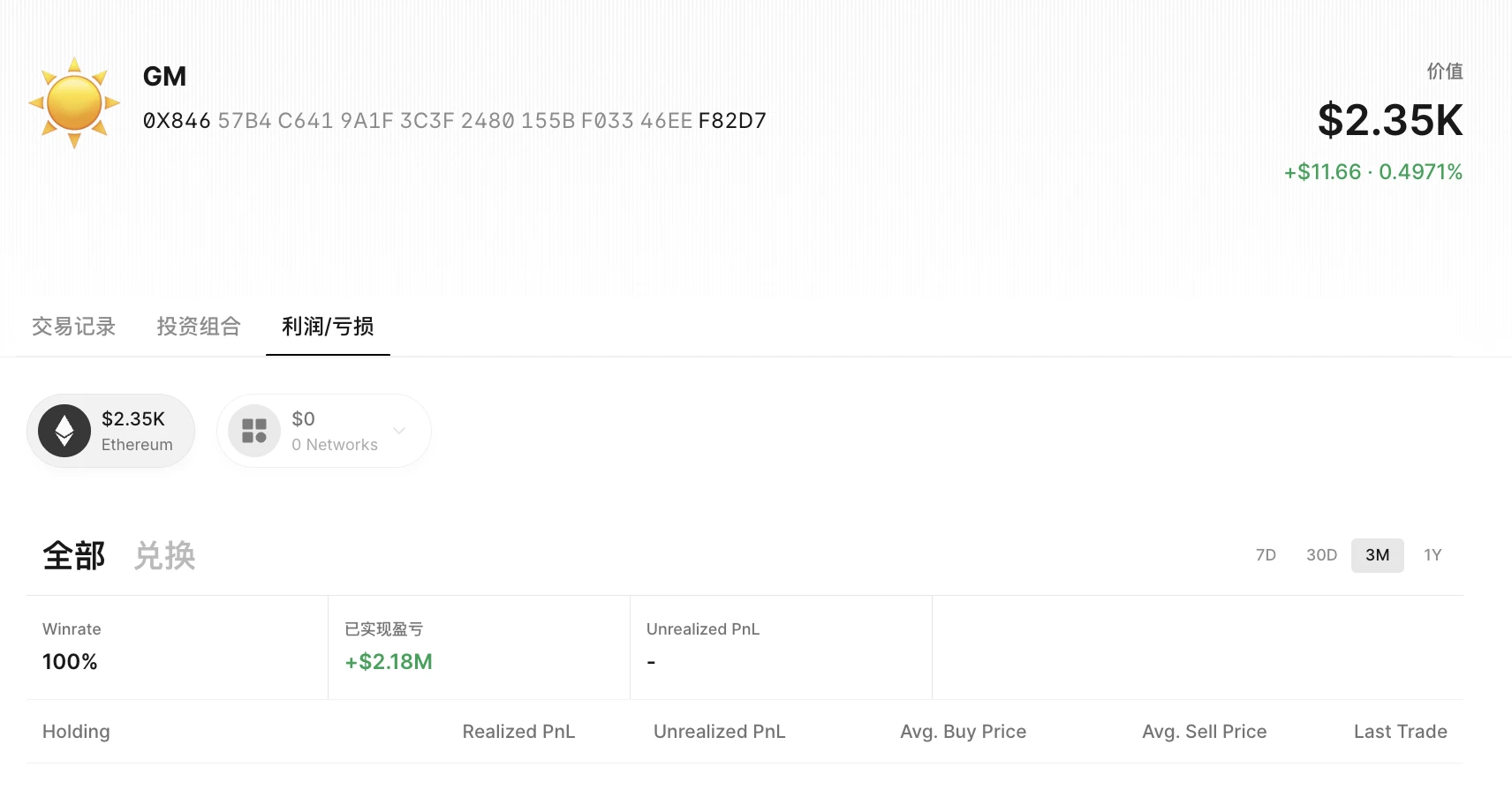Screen dimensions: 1512x805
Task: Choose the 1Y time range
Action: 1433,555
